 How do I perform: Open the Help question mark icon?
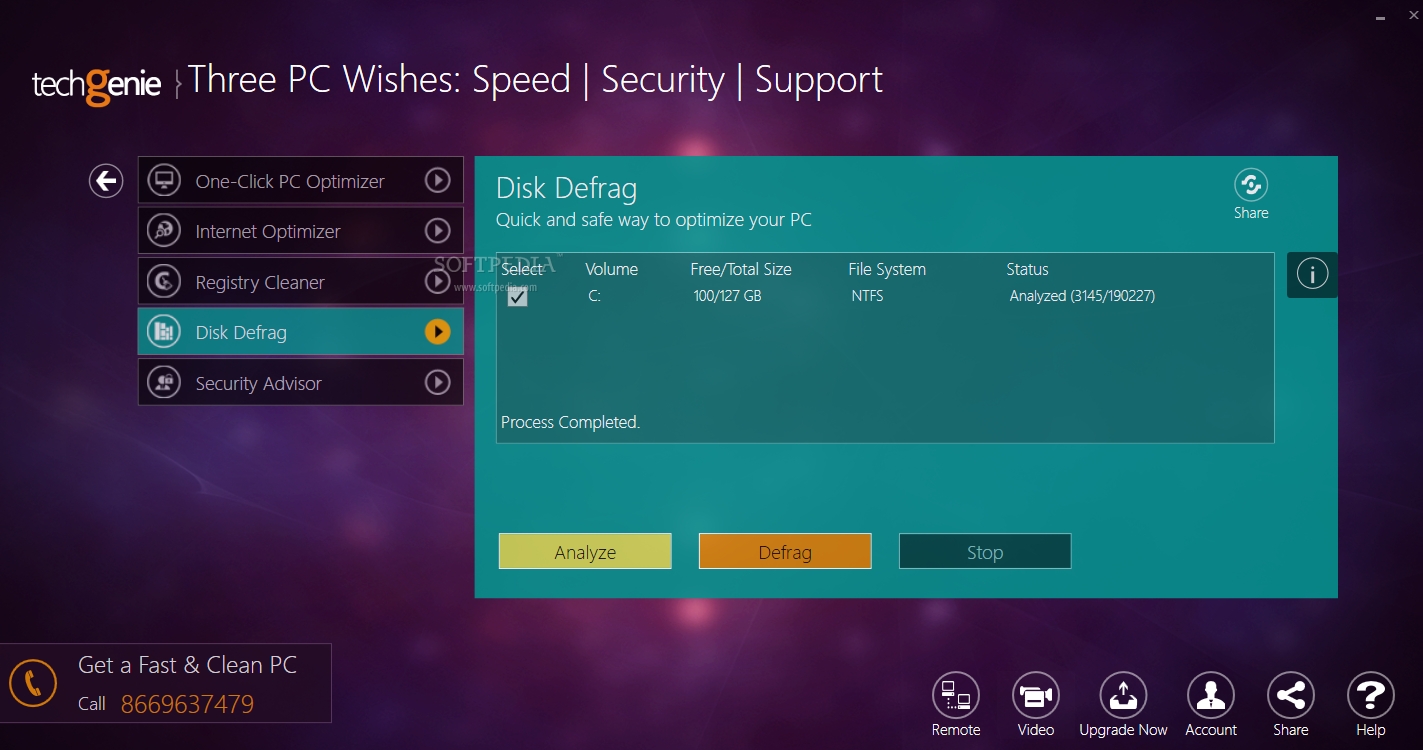point(1371,695)
